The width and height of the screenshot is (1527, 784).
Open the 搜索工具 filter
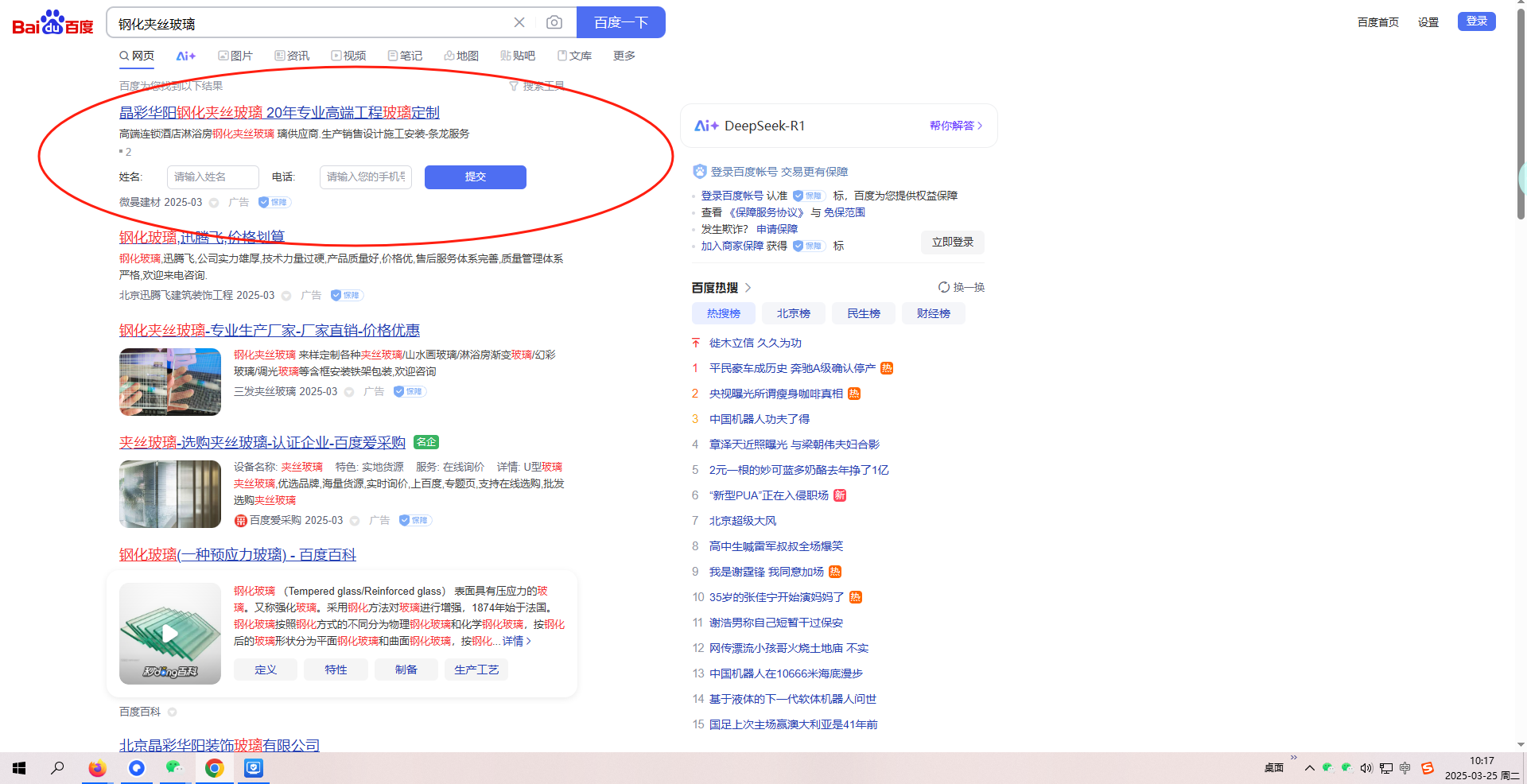tap(537, 86)
